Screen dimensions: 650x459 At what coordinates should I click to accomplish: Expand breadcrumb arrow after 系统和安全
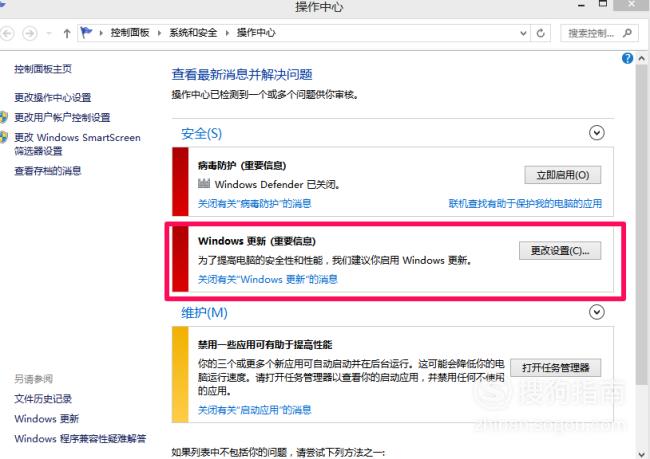tap(227, 33)
